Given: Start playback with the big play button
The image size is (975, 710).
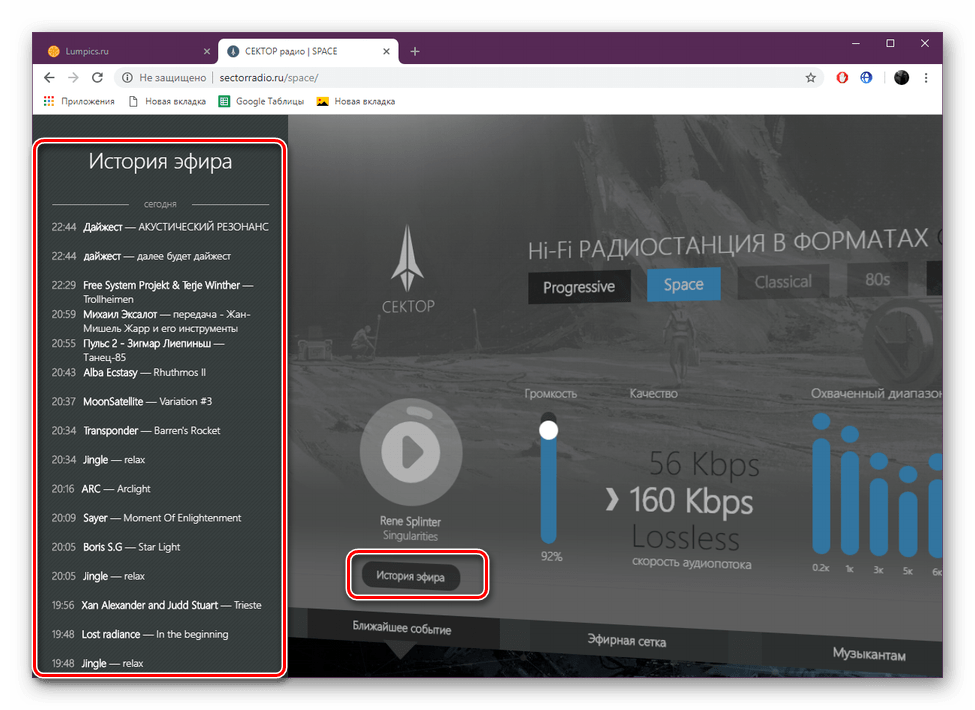Looking at the screenshot, I should (x=411, y=452).
